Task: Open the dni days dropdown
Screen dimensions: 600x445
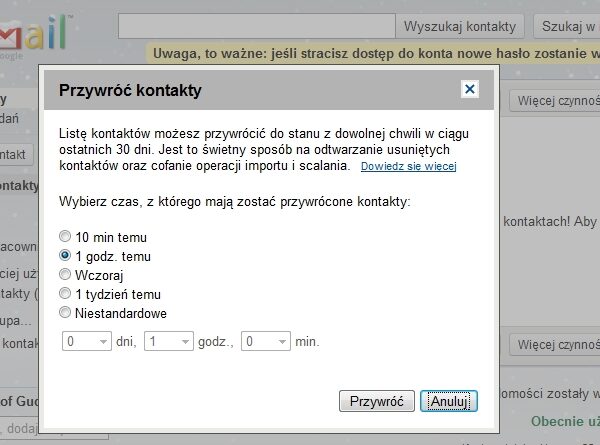Action: pyautogui.click(x=87, y=341)
